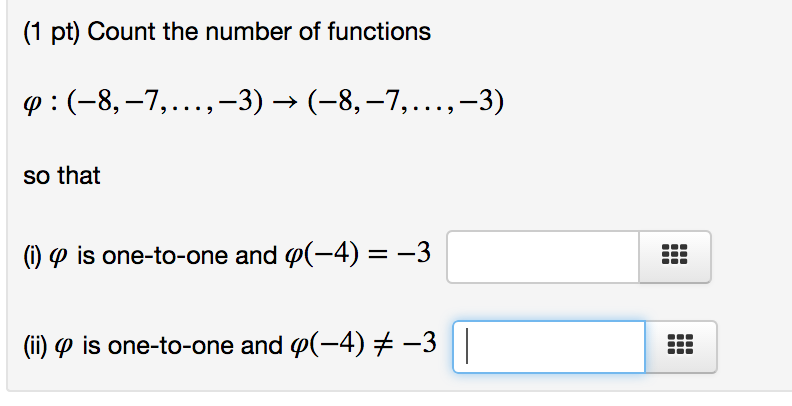Click the "Count the number of functions" text
The height and width of the screenshot is (406, 792).
point(260,32)
